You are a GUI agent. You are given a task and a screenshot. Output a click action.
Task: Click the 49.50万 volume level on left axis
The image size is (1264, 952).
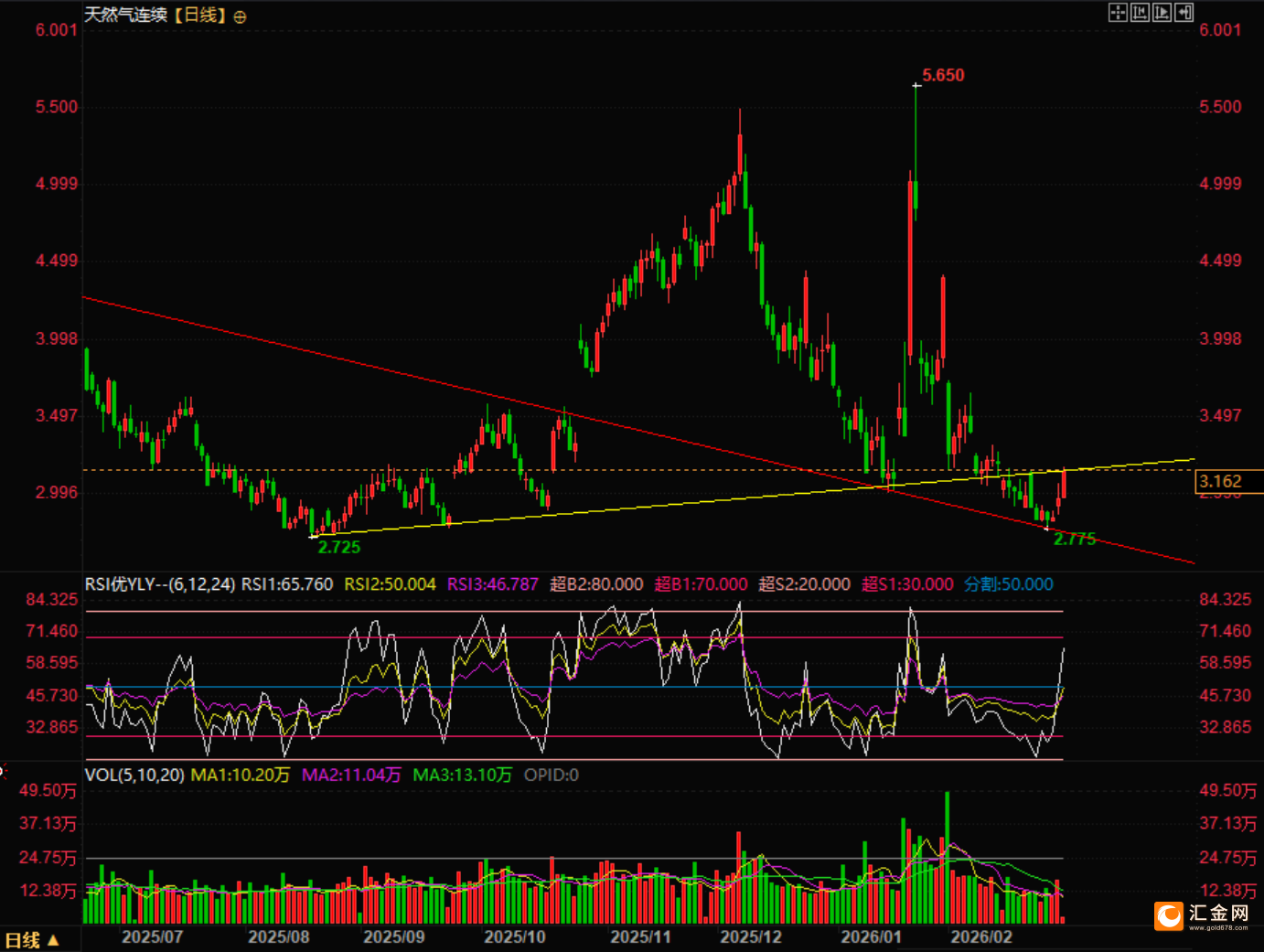48,790
